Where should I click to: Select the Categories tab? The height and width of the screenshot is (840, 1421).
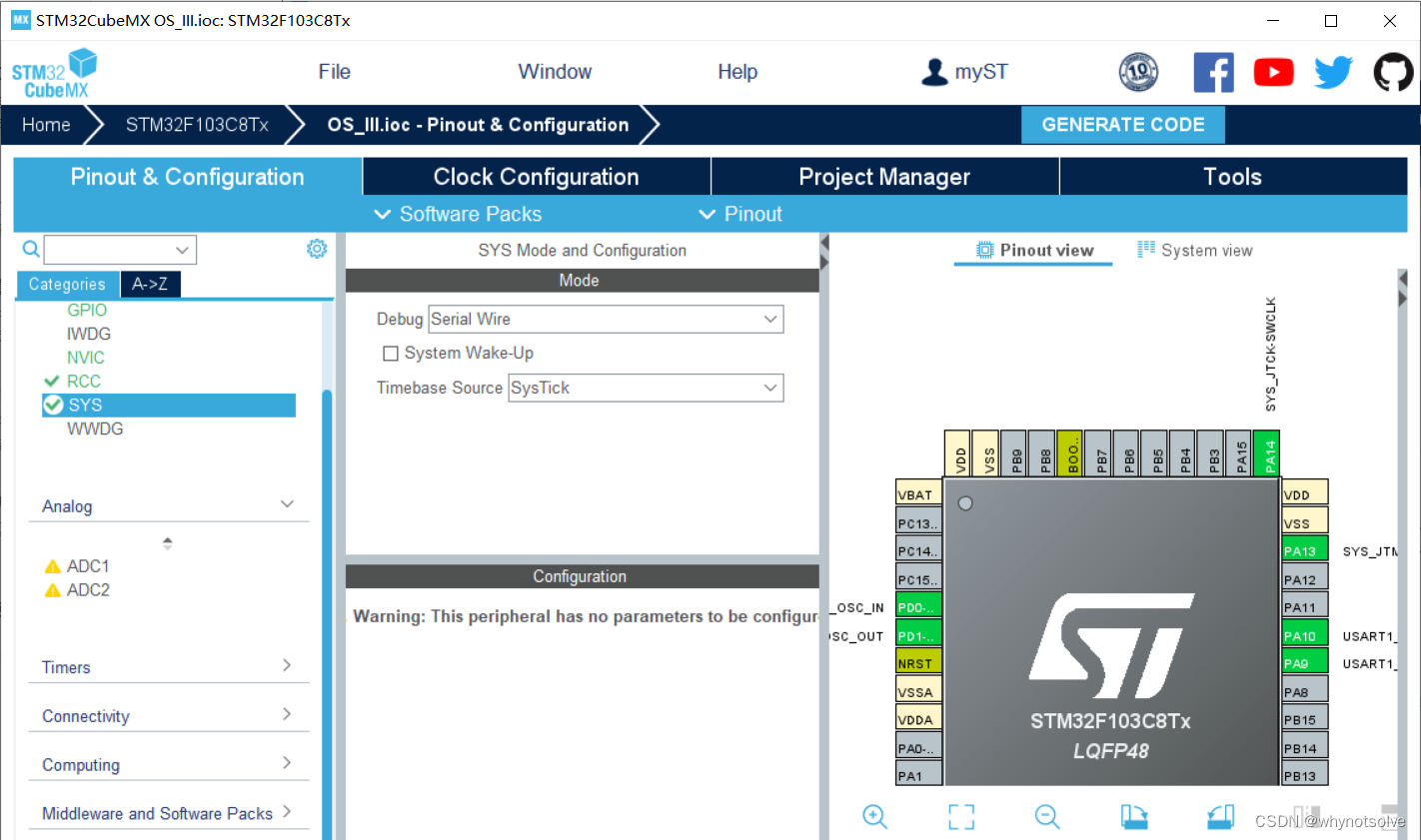tap(67, 284)
